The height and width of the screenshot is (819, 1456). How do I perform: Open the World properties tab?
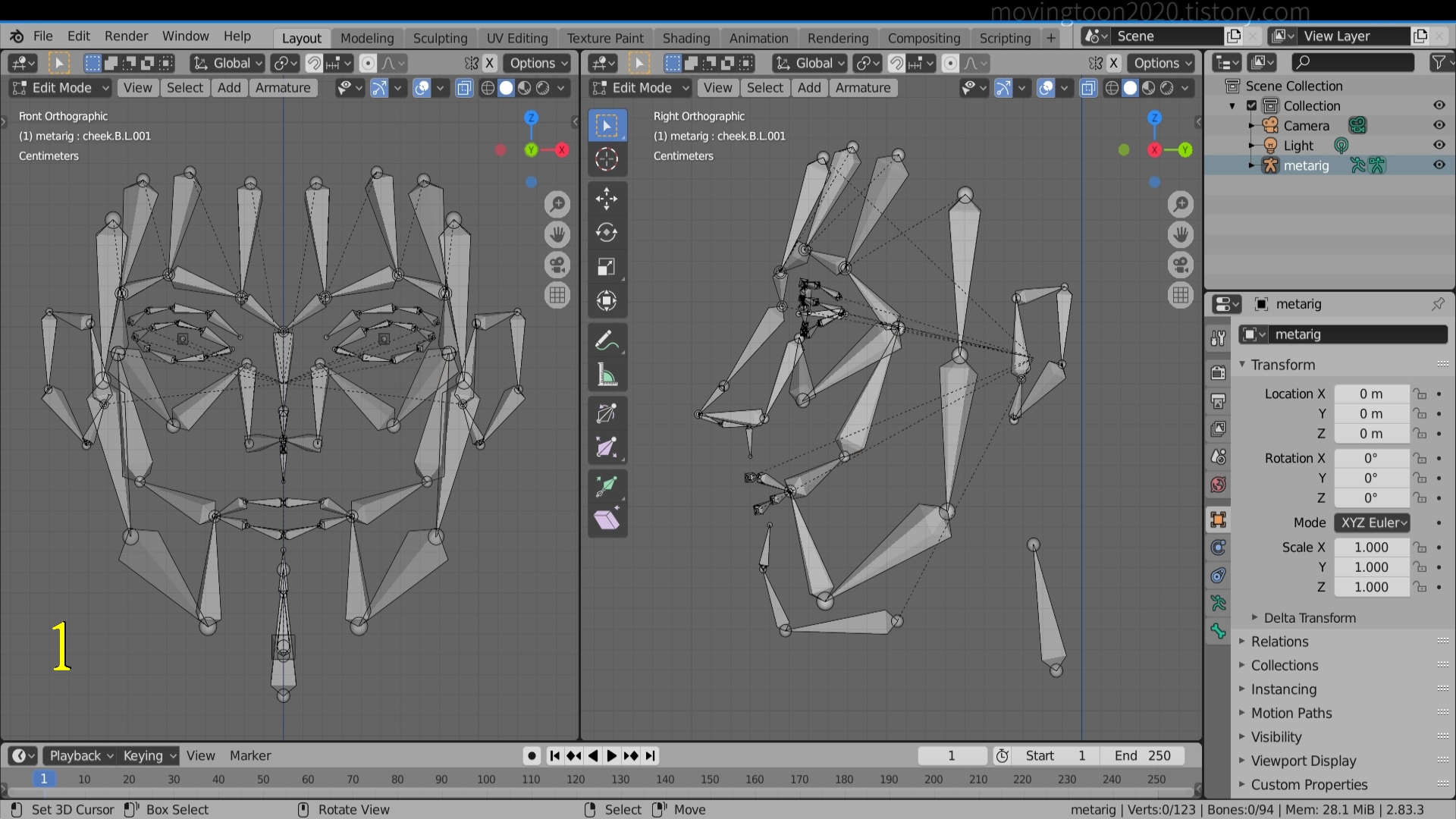[1219, 485]
